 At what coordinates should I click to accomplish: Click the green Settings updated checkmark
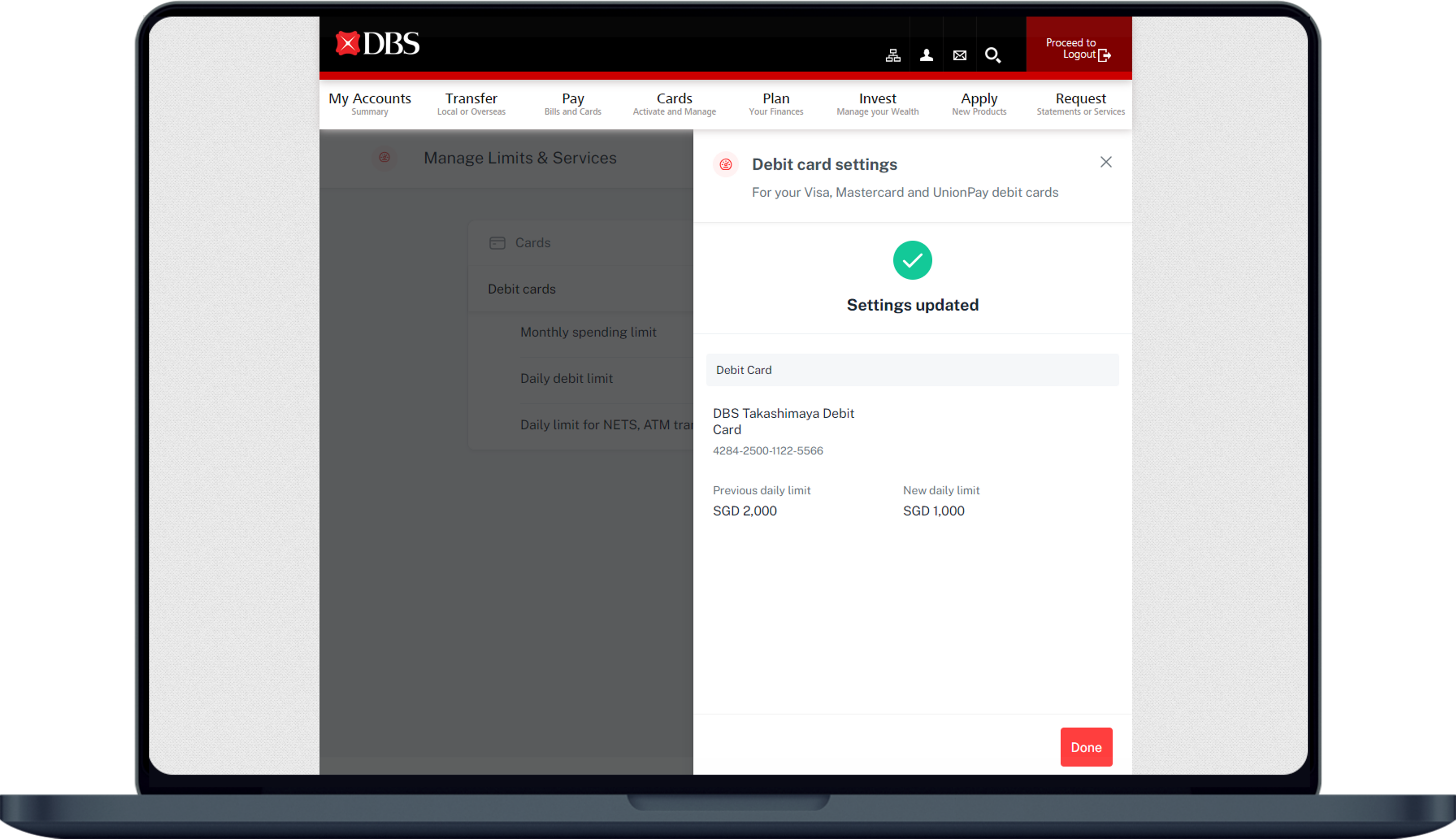912,260
